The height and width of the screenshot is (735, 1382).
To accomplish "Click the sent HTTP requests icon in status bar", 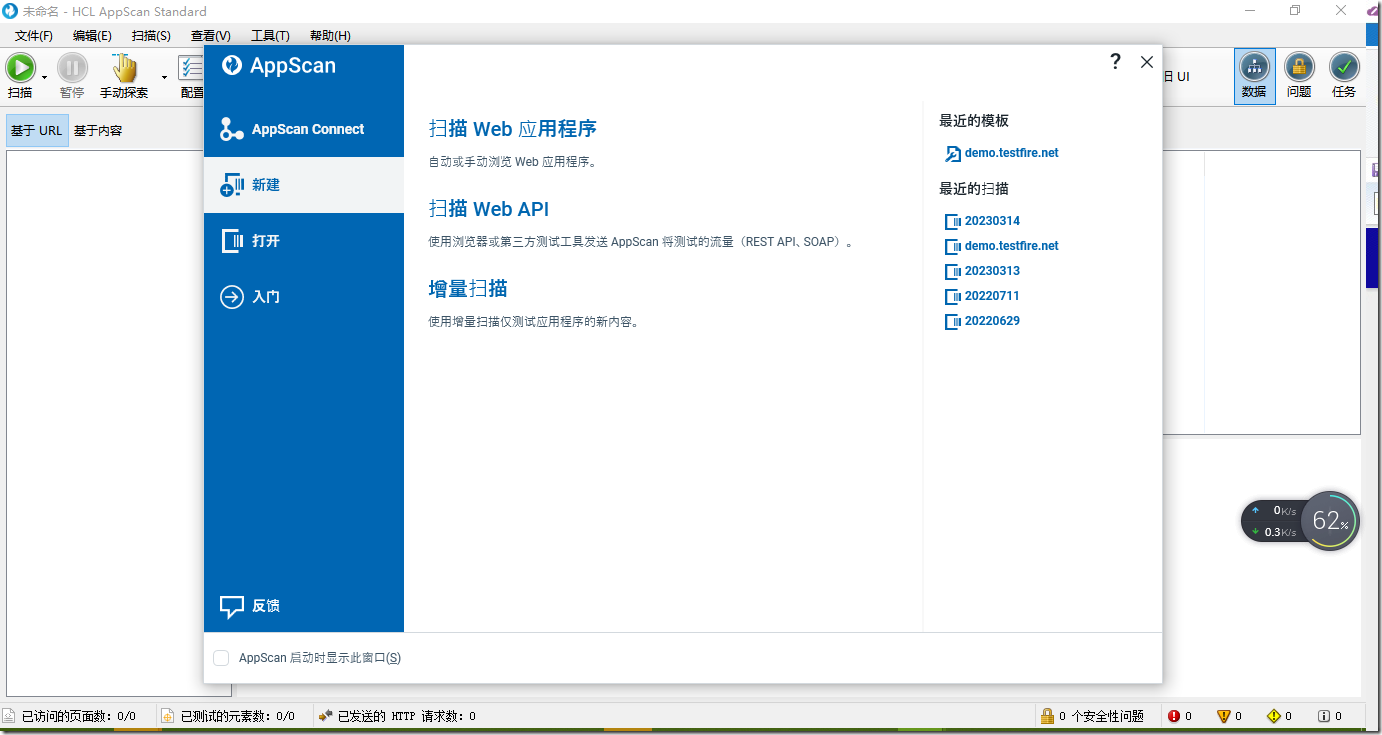I will [x=326, y=716].
